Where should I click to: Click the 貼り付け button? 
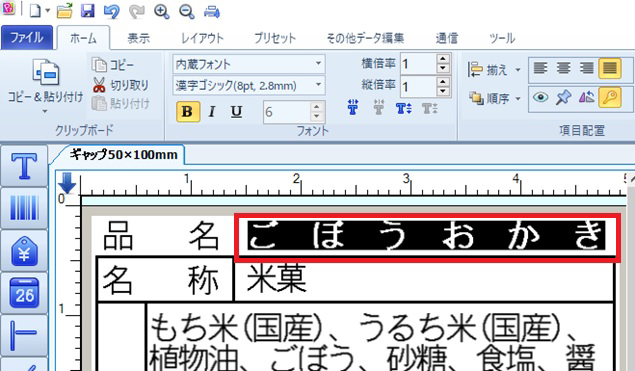tap(120, 104)
